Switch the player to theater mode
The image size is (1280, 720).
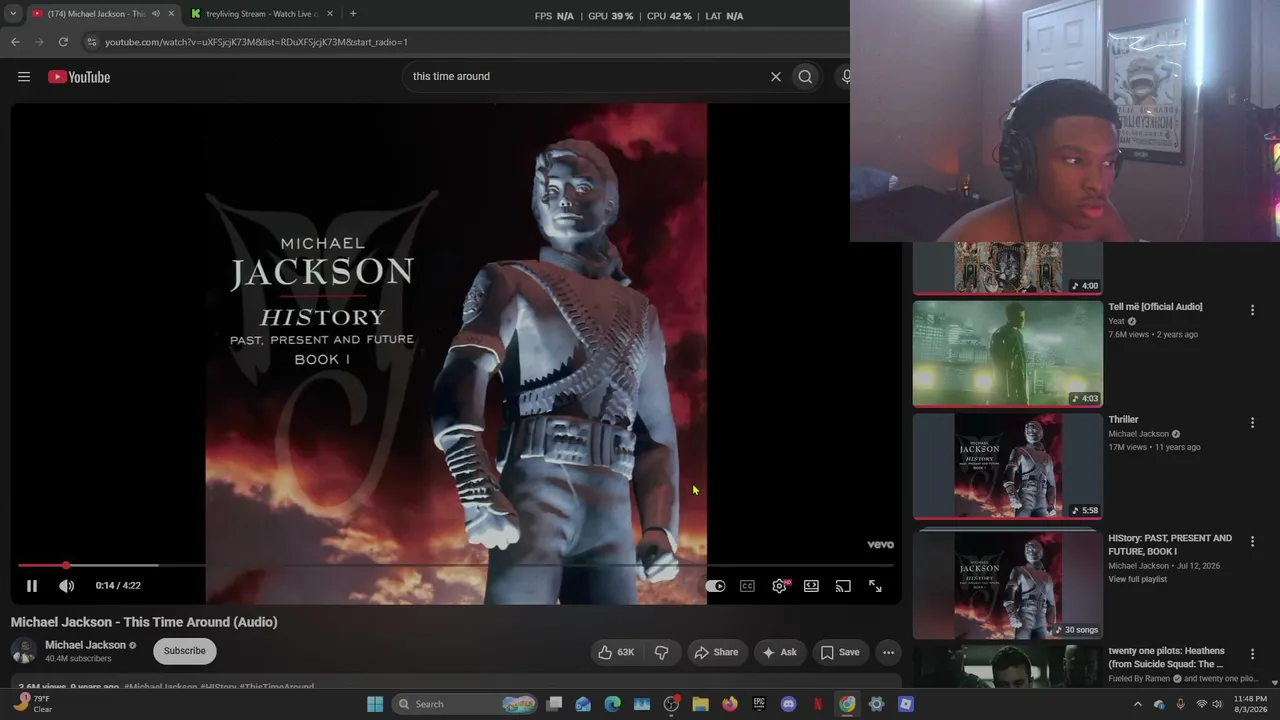811,586
